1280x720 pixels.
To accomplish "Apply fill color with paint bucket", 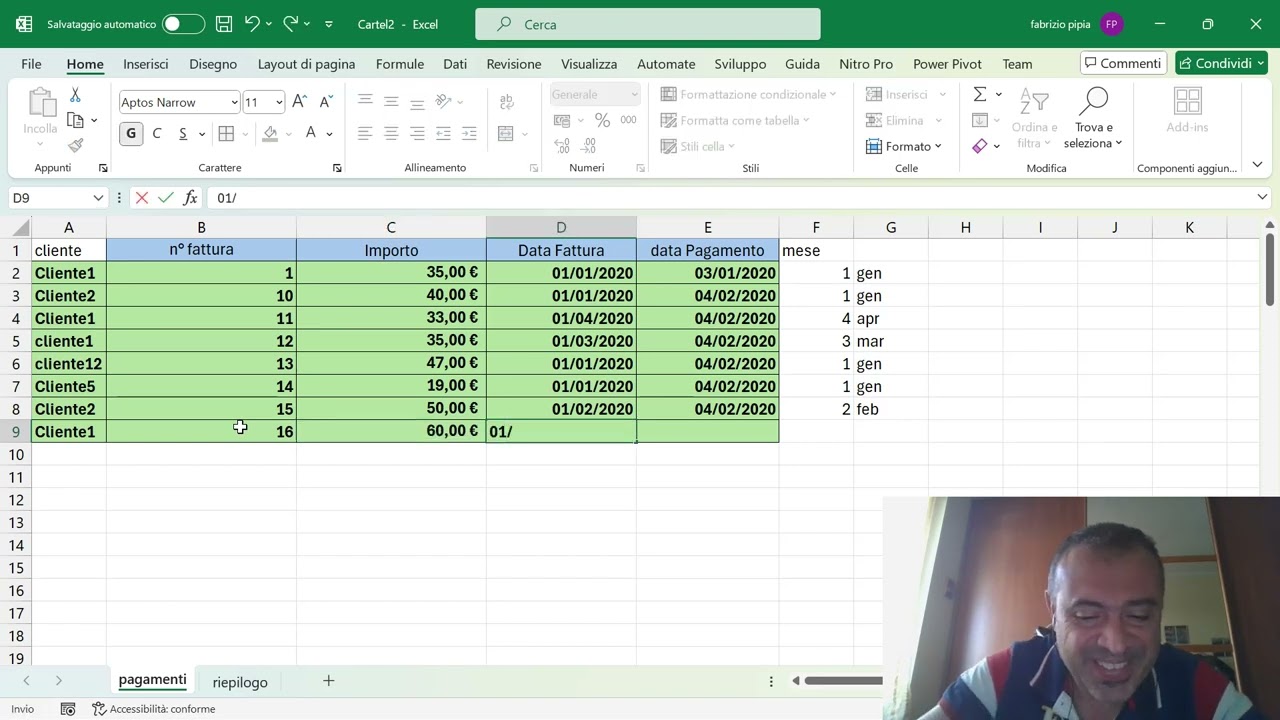I will click(x=270, y=133).
